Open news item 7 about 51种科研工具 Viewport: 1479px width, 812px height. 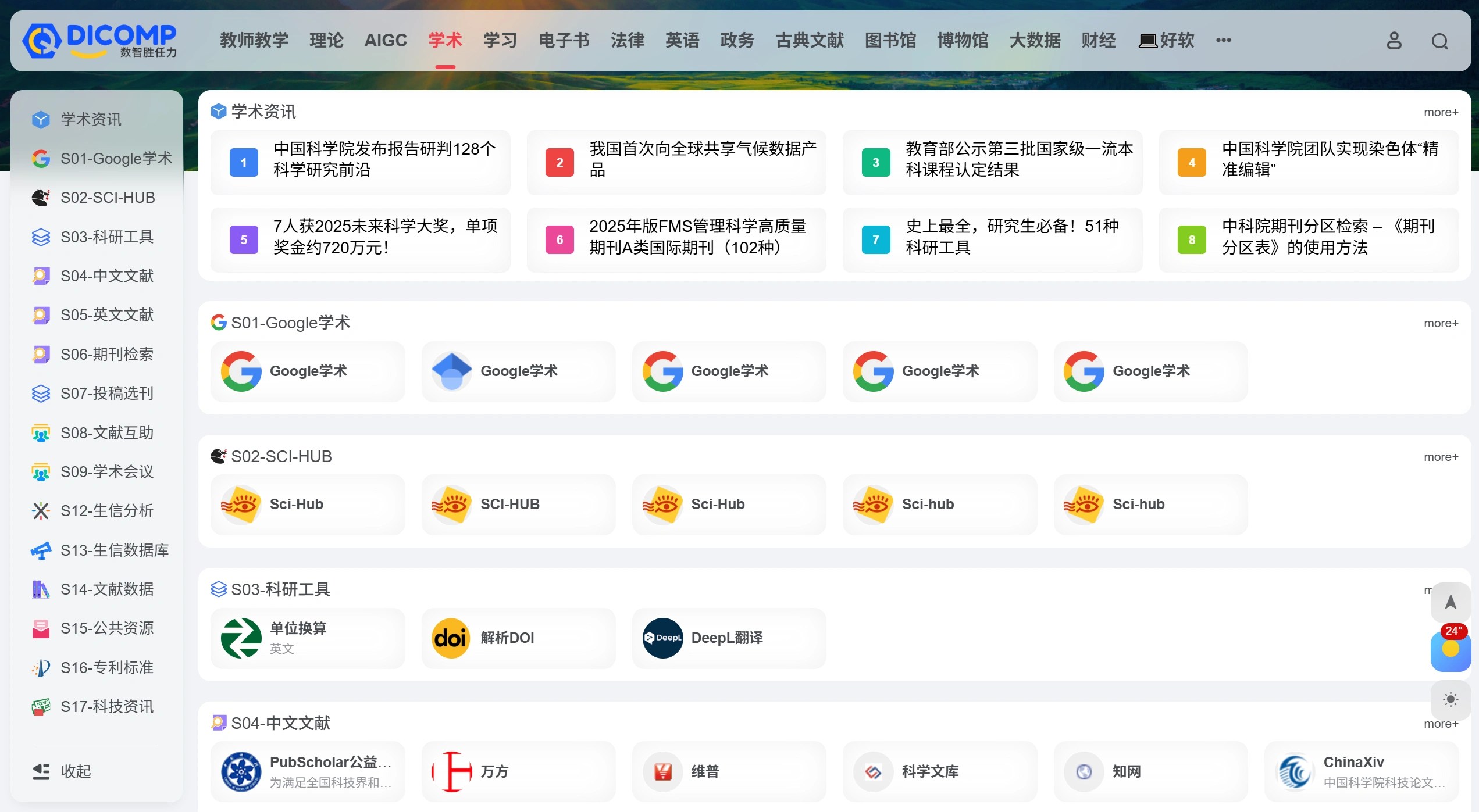[992, 239]
